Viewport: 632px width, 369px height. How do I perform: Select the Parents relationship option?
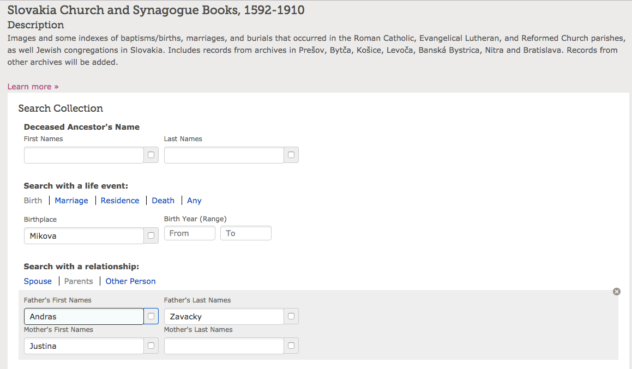tap(79, 281)
